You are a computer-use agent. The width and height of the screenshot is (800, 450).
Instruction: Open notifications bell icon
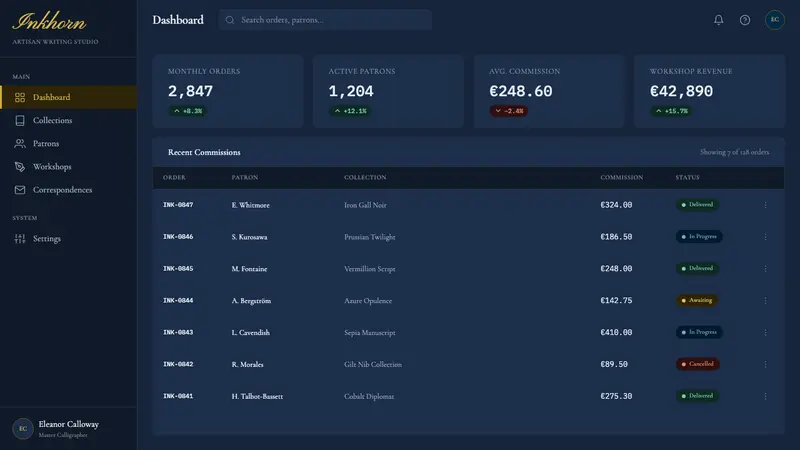pos(718,20)
